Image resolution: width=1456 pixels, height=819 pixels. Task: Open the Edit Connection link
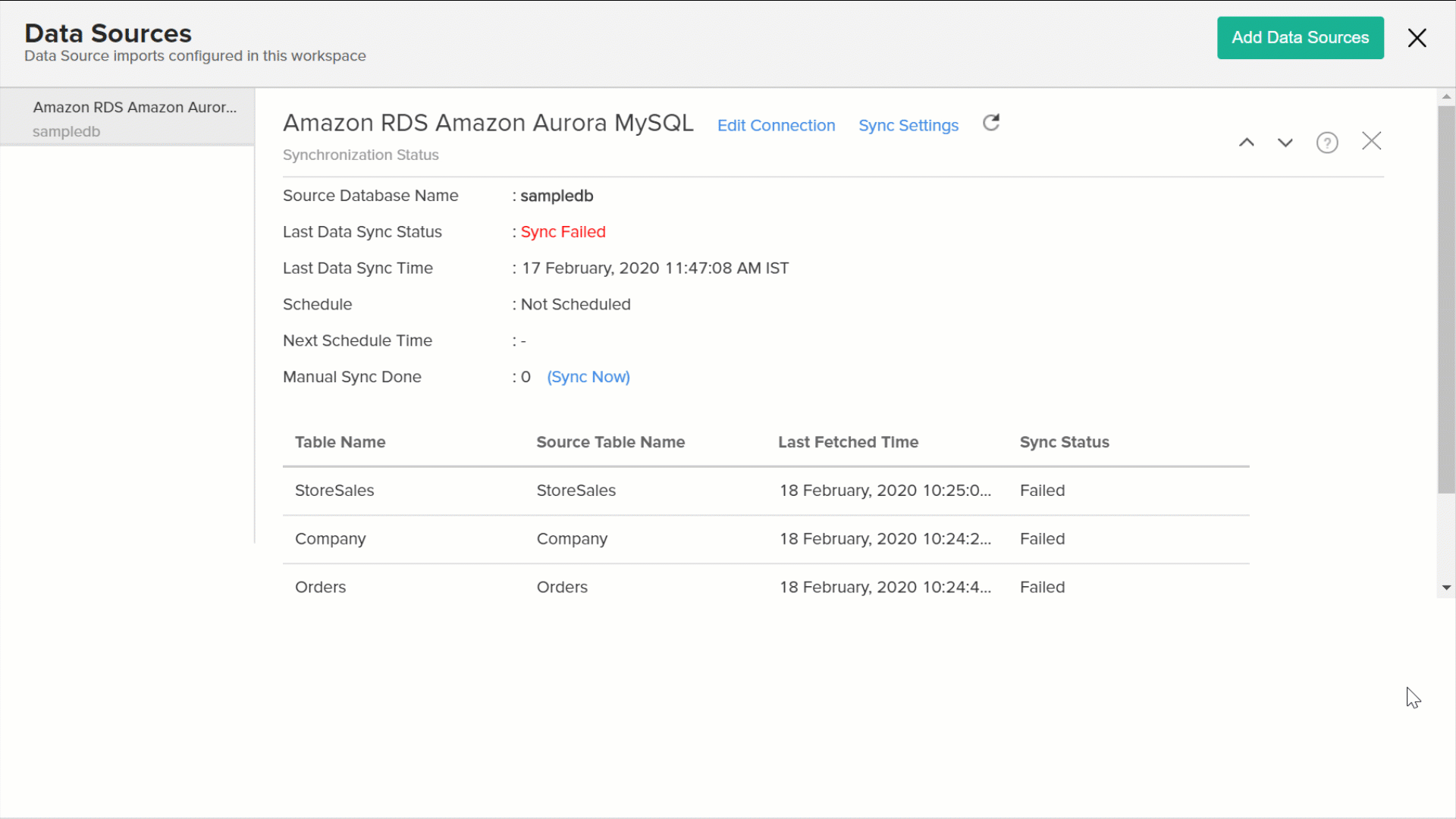tap(776, 126)
